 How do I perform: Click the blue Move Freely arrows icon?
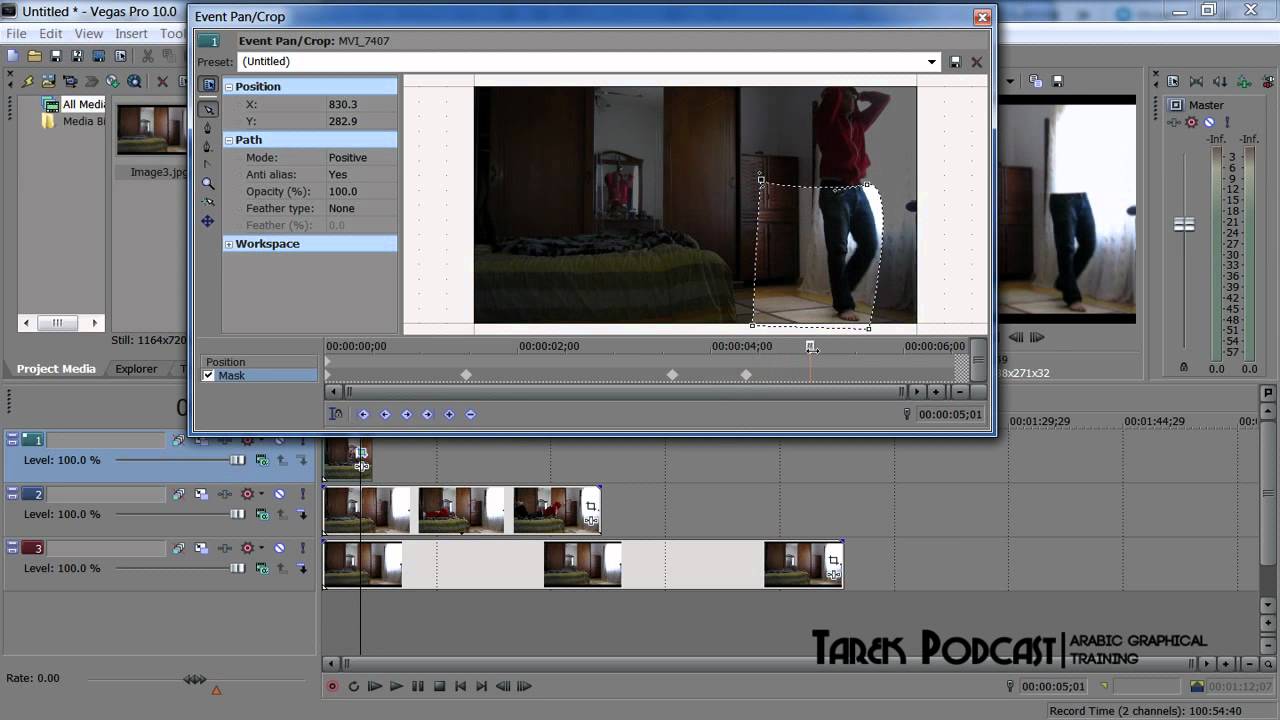coord(208,221)
